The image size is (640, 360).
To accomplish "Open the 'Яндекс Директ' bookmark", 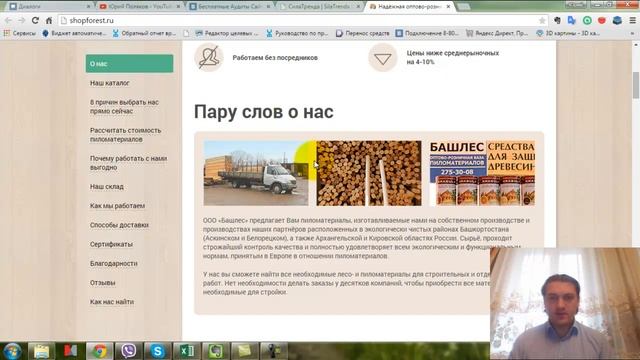I will pos(497,33).
